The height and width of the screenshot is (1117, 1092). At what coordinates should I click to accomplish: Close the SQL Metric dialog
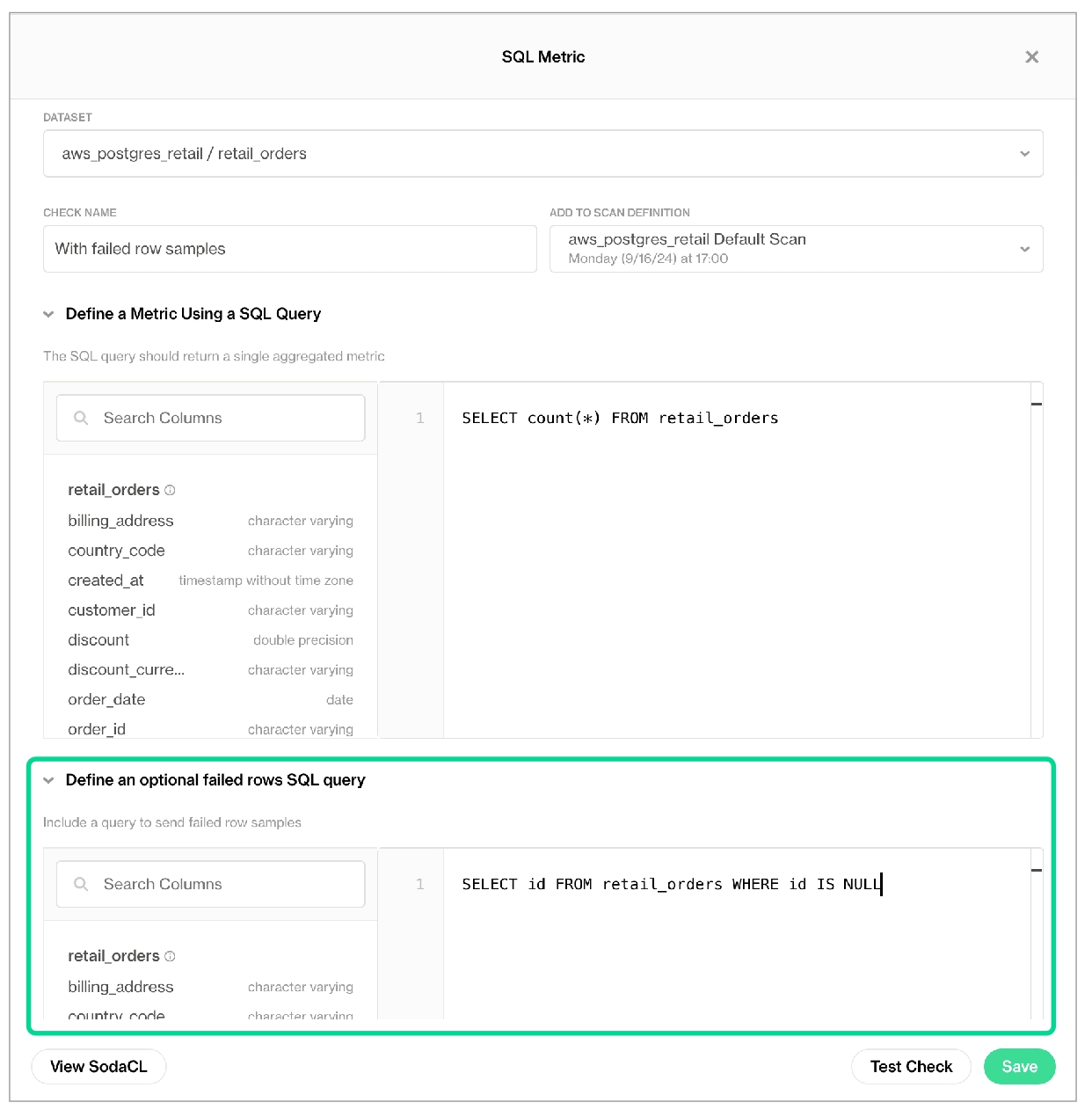click(x=1031, y=57)
